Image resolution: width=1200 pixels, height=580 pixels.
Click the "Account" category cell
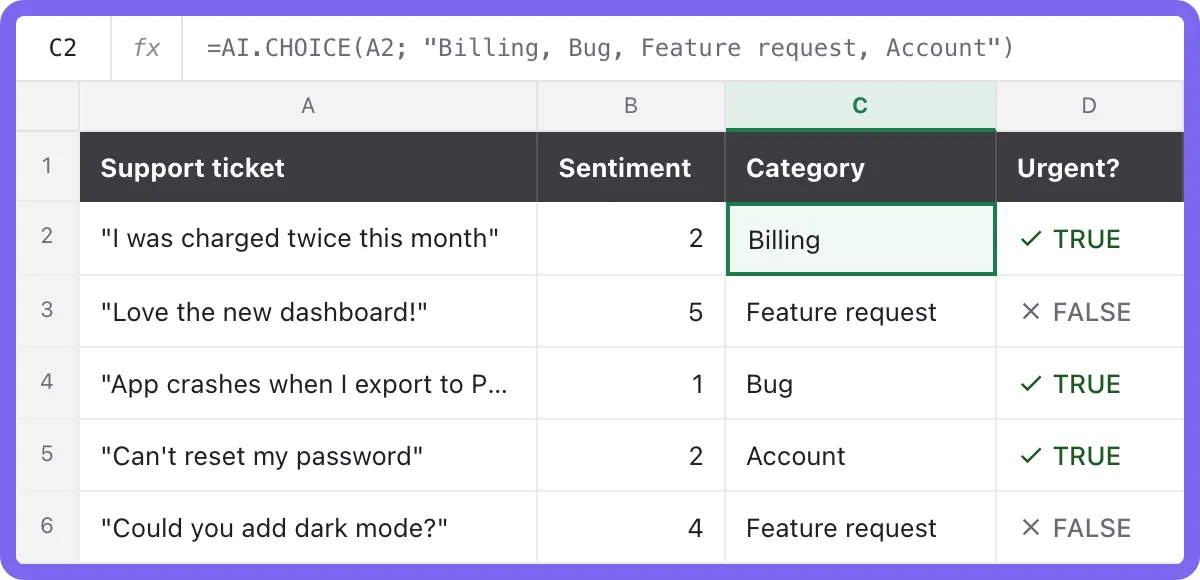click(861, 455)
